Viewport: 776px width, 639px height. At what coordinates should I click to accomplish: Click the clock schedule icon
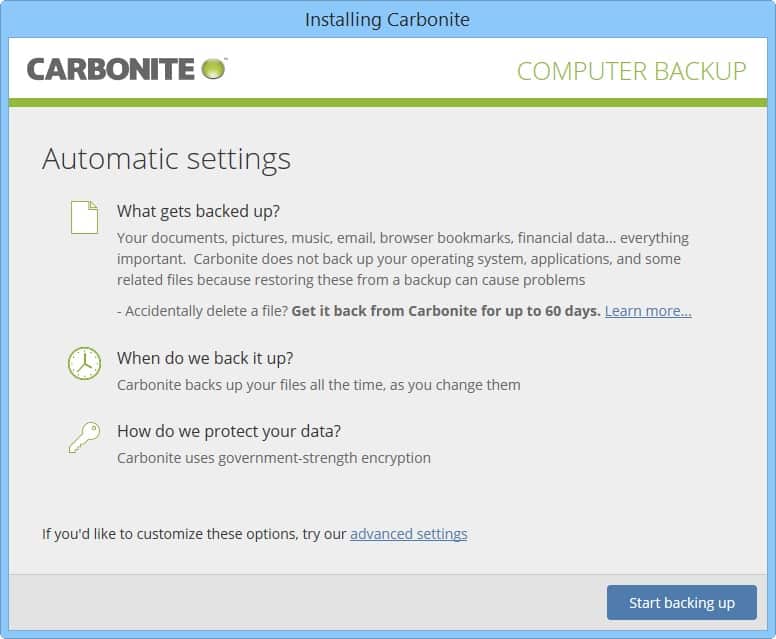click(x=84, y=364)
